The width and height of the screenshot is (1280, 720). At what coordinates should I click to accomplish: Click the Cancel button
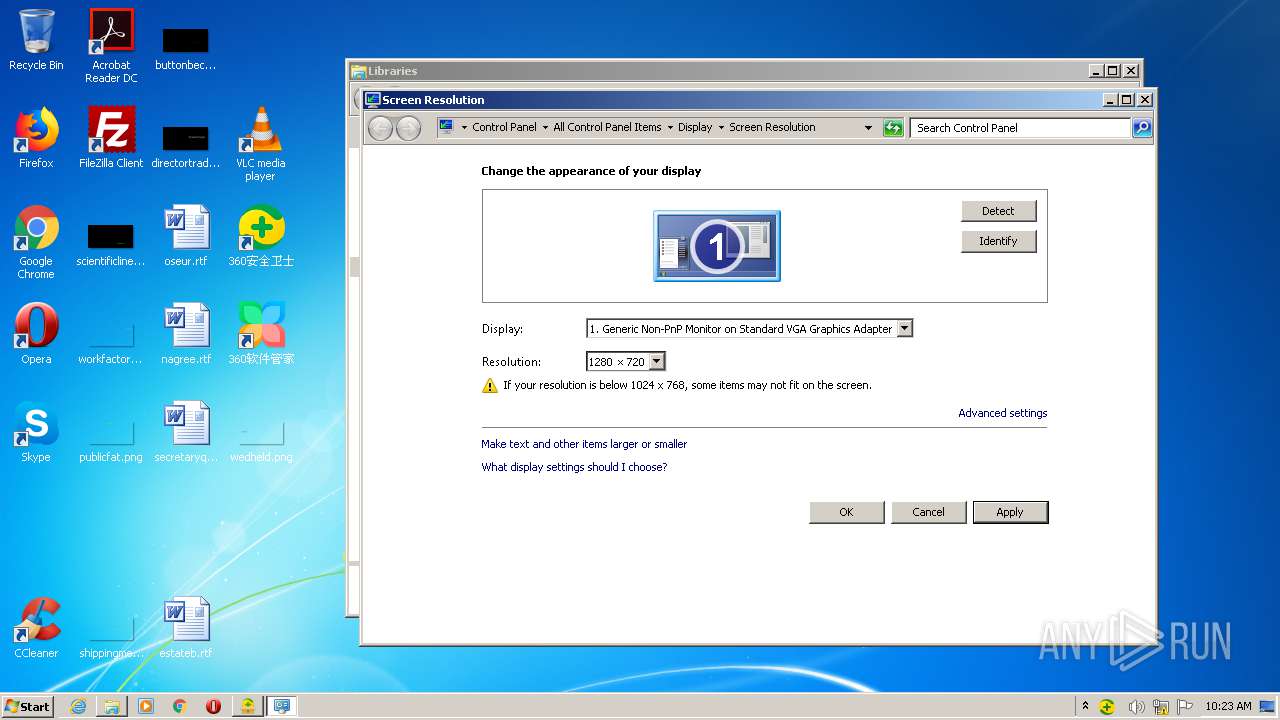click(x=928, y=512)
